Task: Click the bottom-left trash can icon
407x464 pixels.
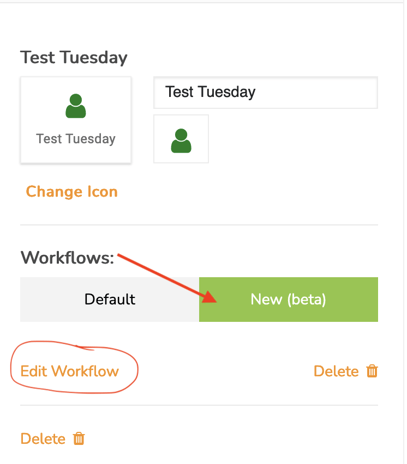Action: pyautogui.click(x=79, y=438)
